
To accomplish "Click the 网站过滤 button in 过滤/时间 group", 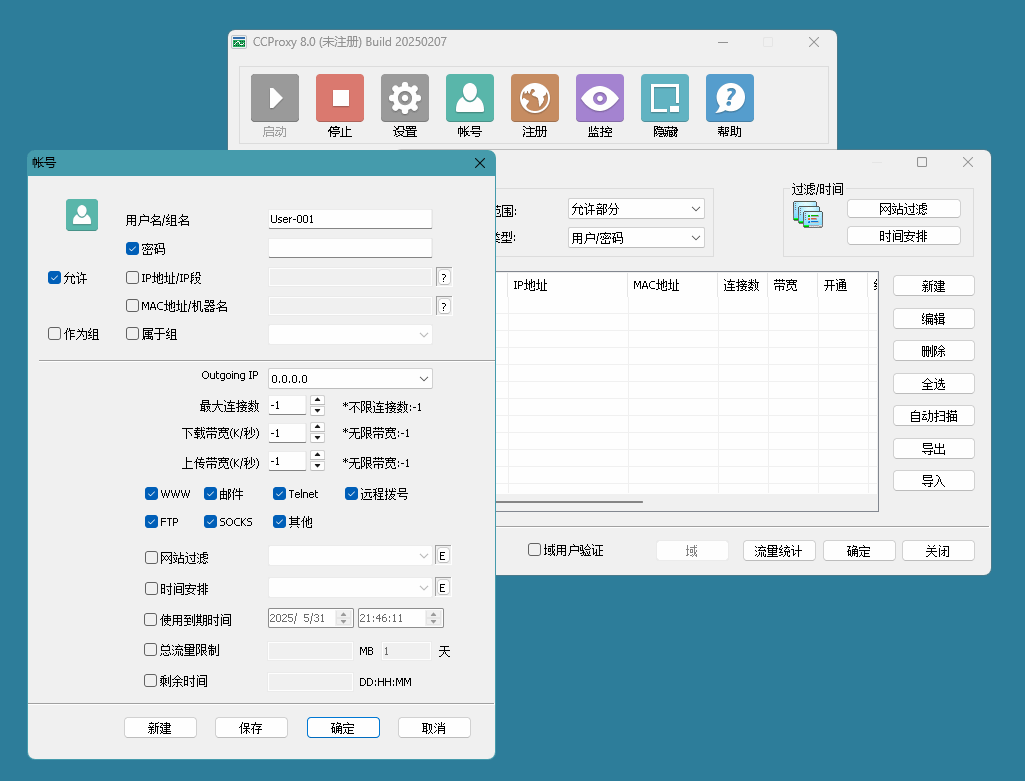I will [x=903, y=208].
